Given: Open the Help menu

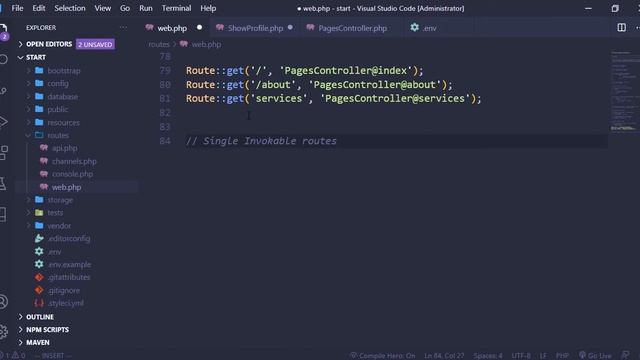Looking at the screenshot, I should pyautogui.click(x=208, y=8).
